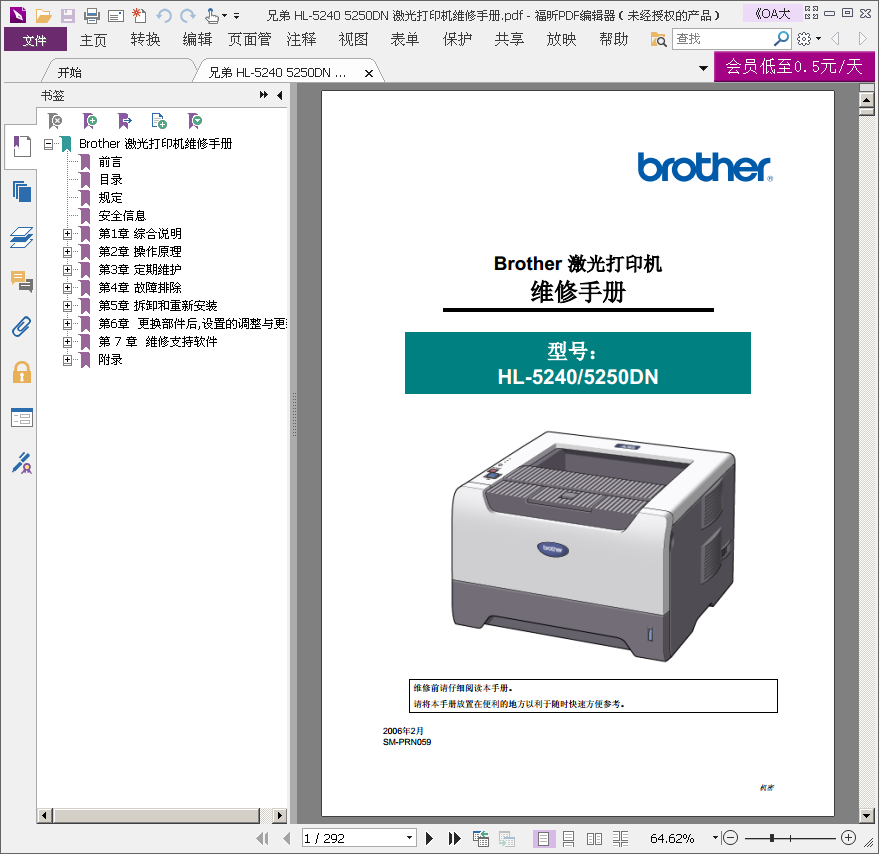The image size is (879, 854).
Task: Switch to the 主页 ribbon tab
Action: pos(93,40)
